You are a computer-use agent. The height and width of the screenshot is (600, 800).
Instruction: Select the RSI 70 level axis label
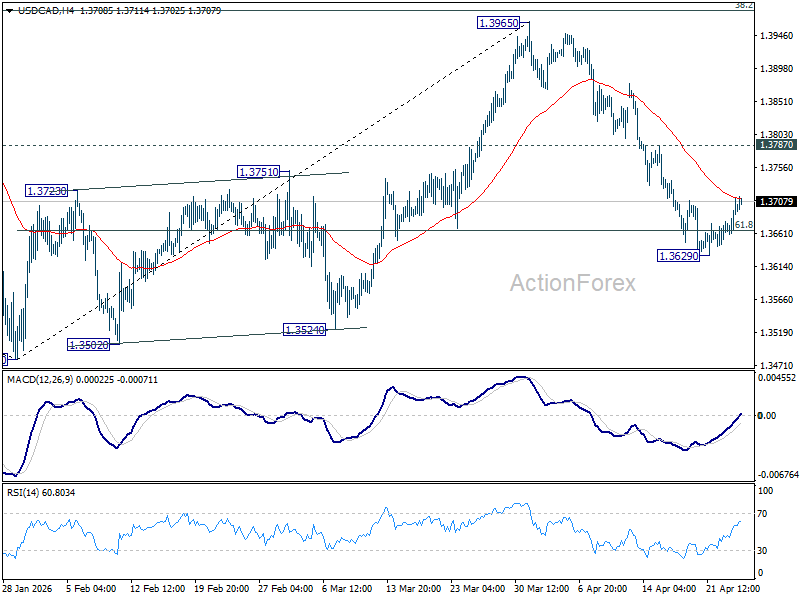click(762, 514)
